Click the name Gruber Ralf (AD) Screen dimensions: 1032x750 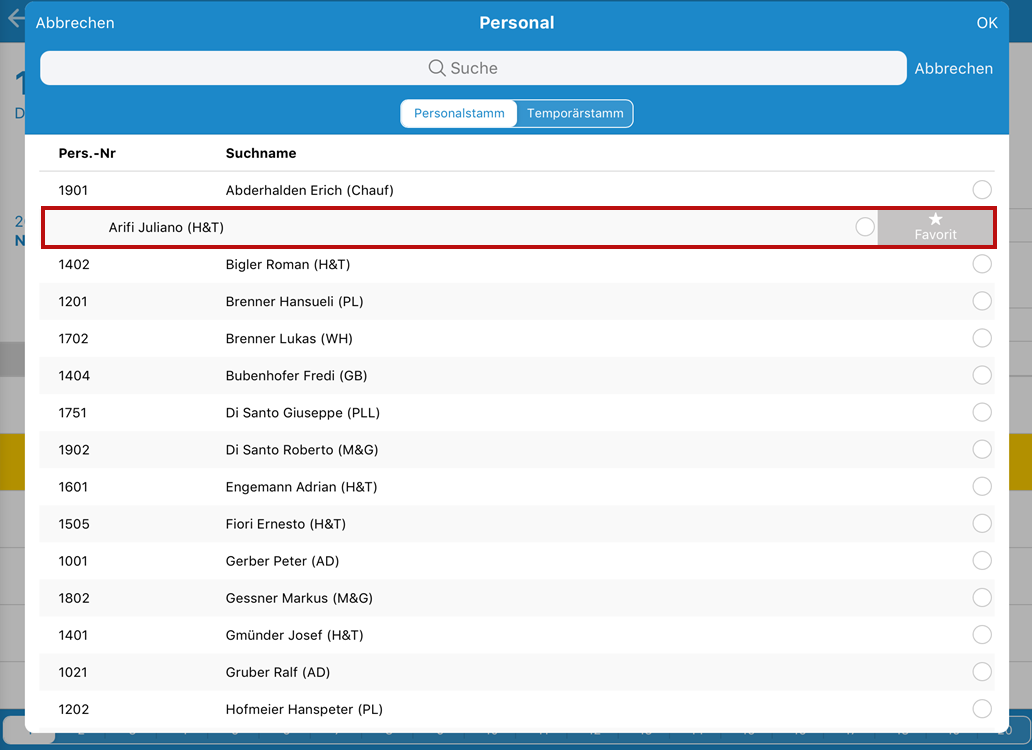pyautogui.click(x=278, y=672)
